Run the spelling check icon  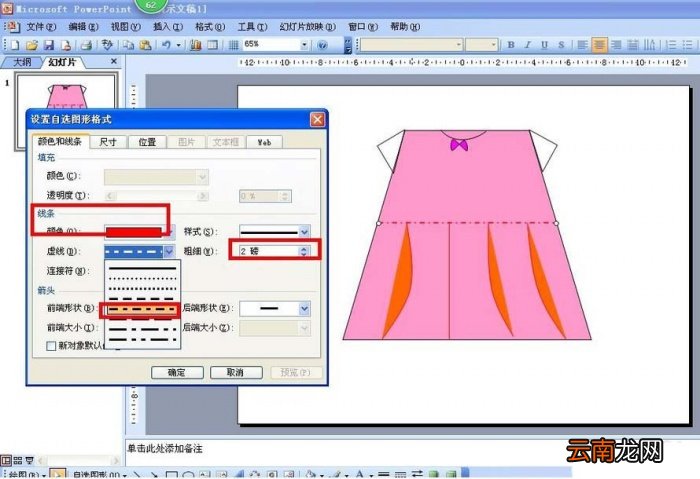107,45
